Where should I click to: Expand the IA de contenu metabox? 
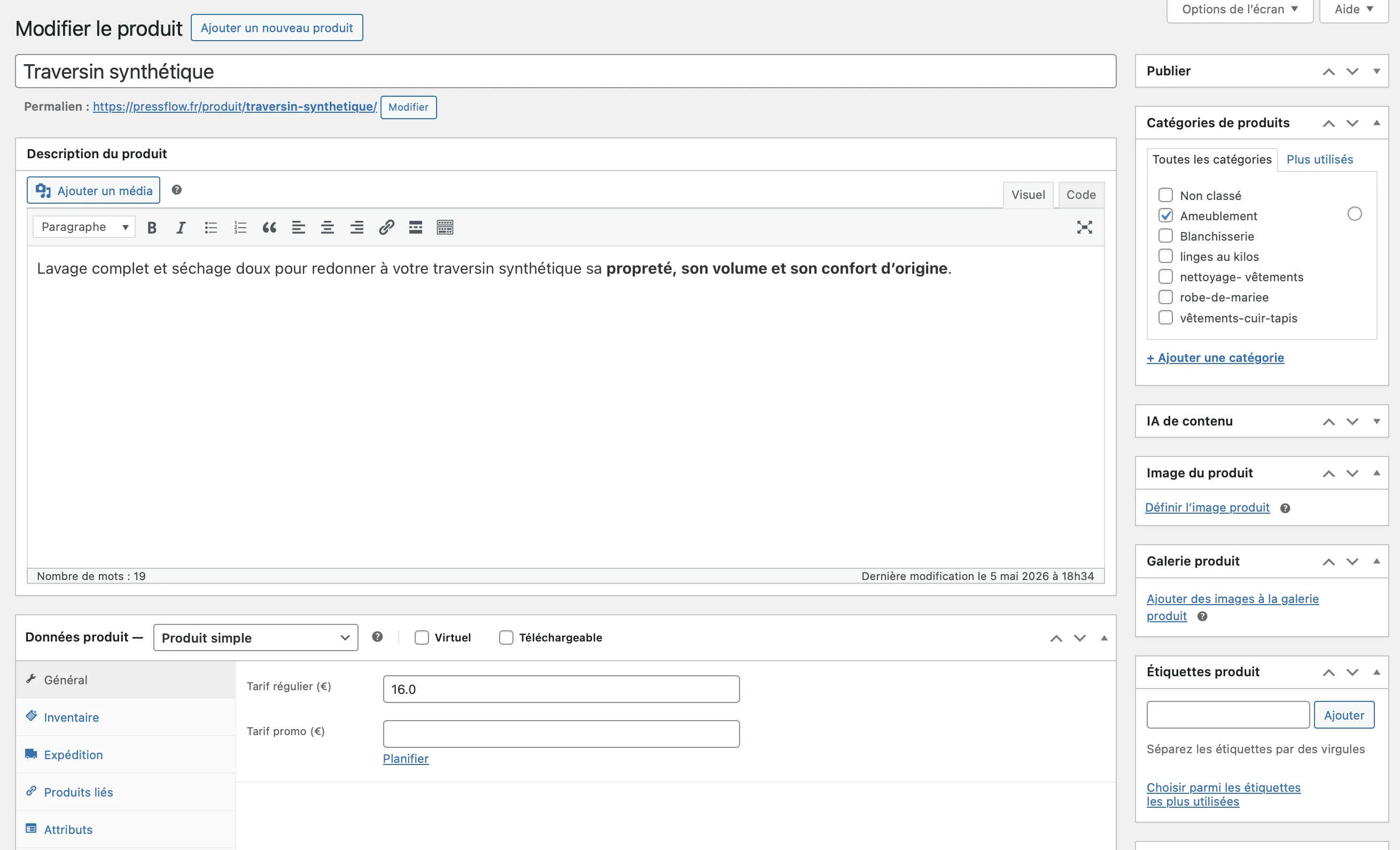click(x=1376, y=422)
